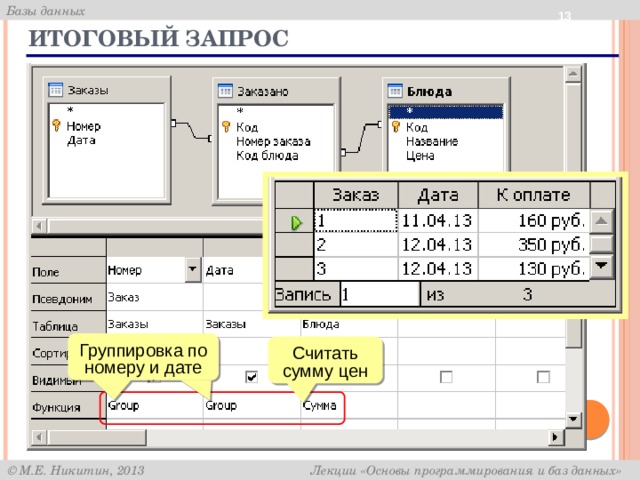Click the К оплате column header
The height and width of the screenshot is (480, 640).
coord(534,195)
